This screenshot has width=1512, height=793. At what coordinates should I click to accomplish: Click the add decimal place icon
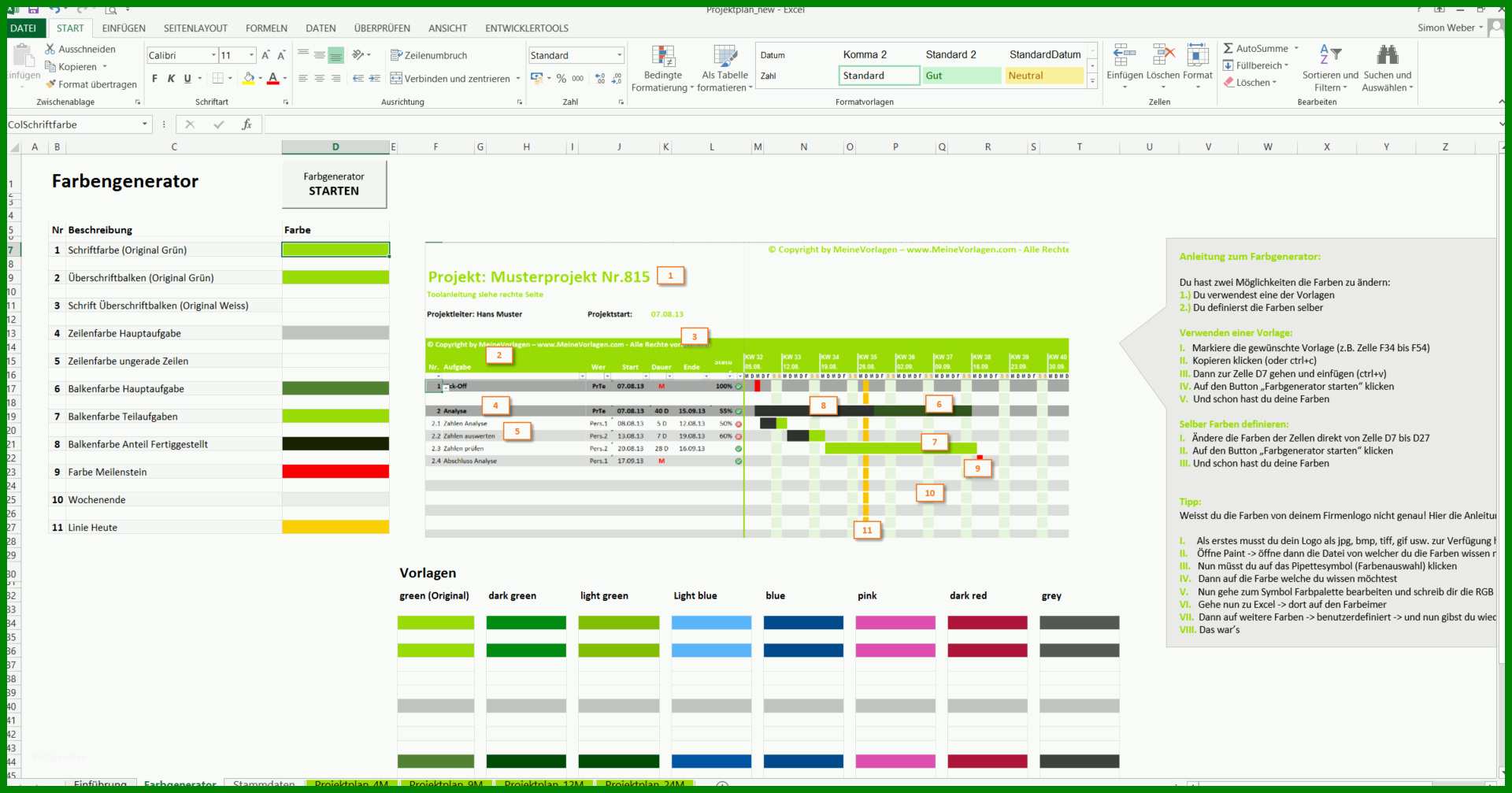(x=600, y=78)
